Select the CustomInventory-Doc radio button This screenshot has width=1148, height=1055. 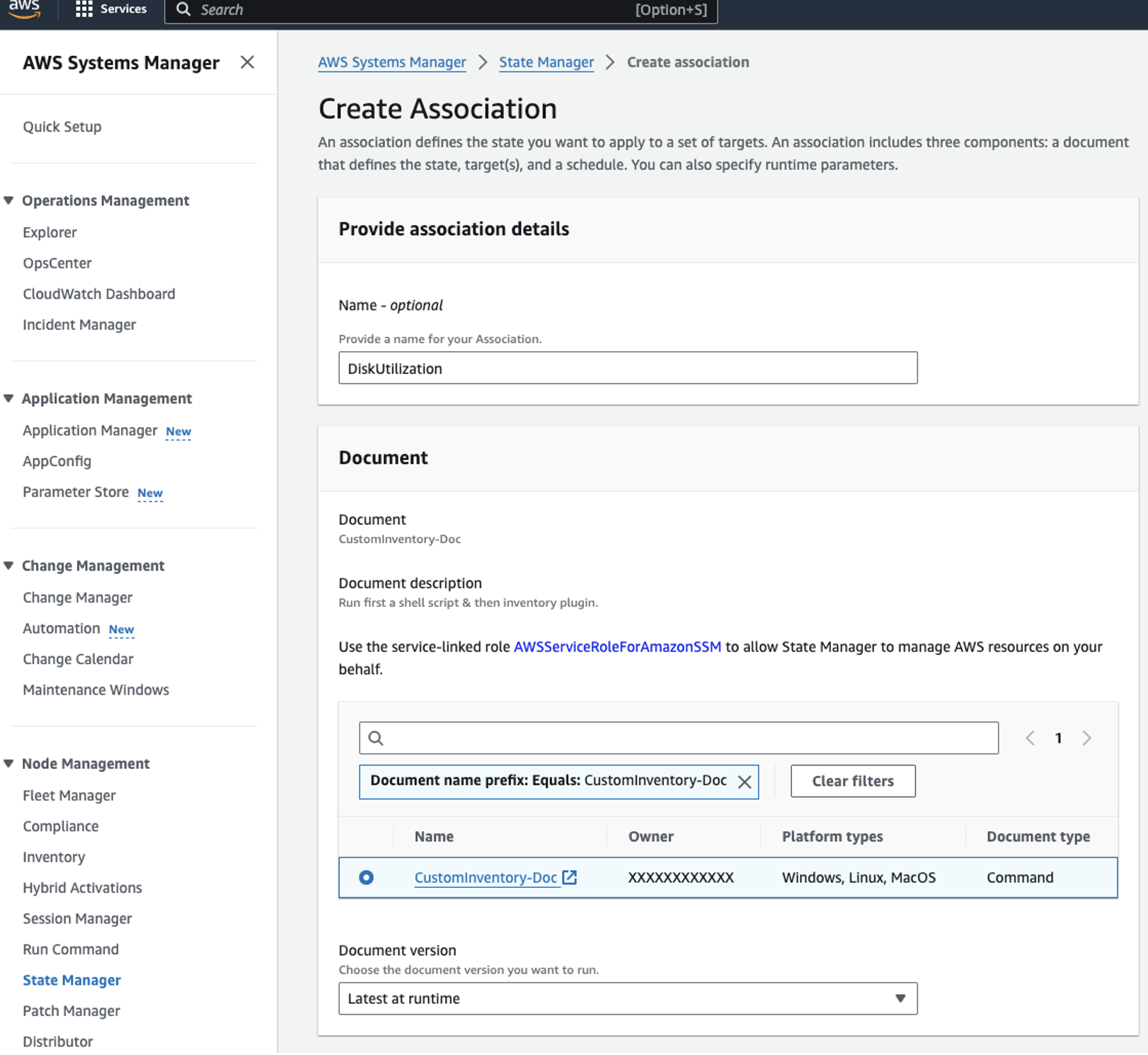pyautogui.click(x=365, y=877)
